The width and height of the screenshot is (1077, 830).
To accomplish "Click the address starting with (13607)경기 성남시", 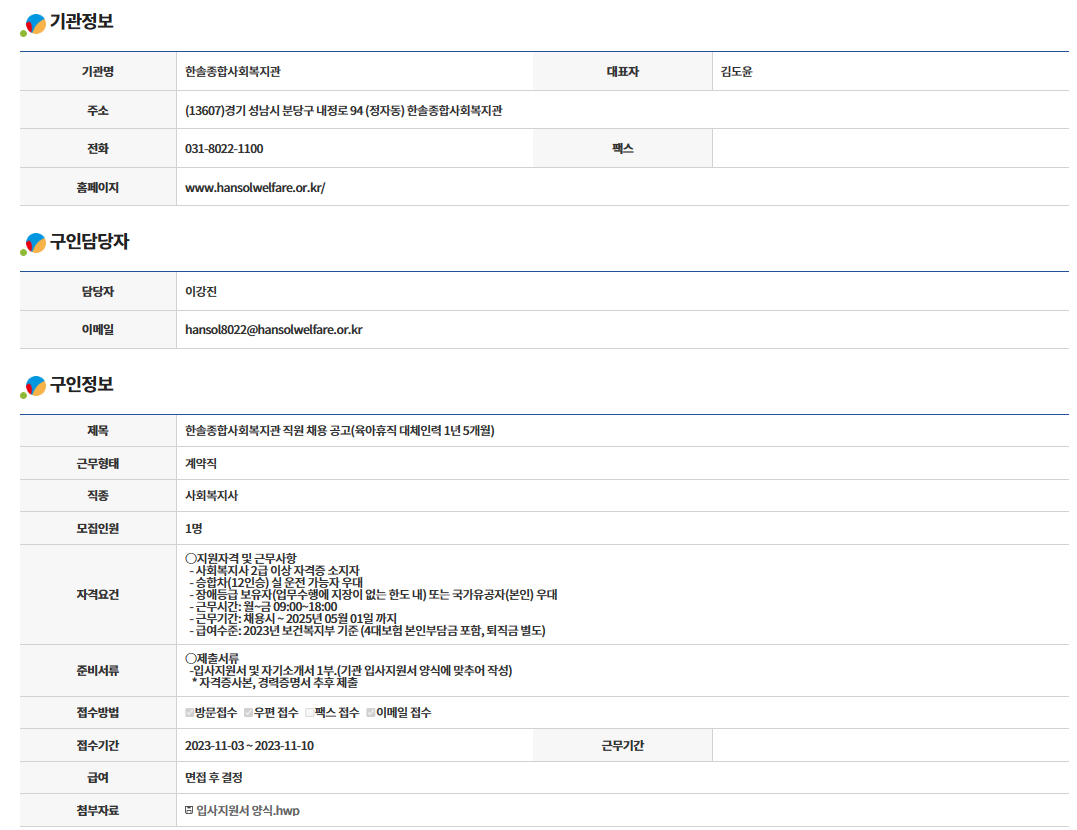I will (343, 111).
